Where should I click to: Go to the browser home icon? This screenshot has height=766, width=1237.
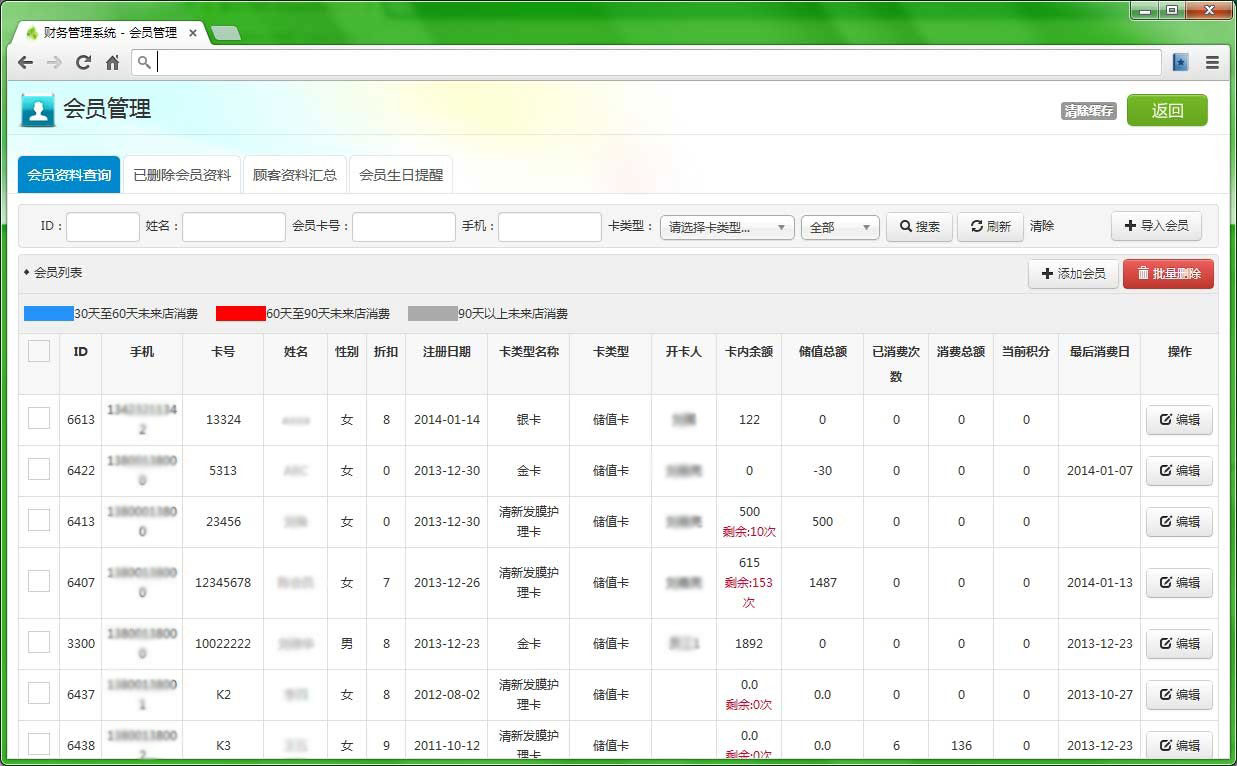pyautogui.click(x=112, y=62)
